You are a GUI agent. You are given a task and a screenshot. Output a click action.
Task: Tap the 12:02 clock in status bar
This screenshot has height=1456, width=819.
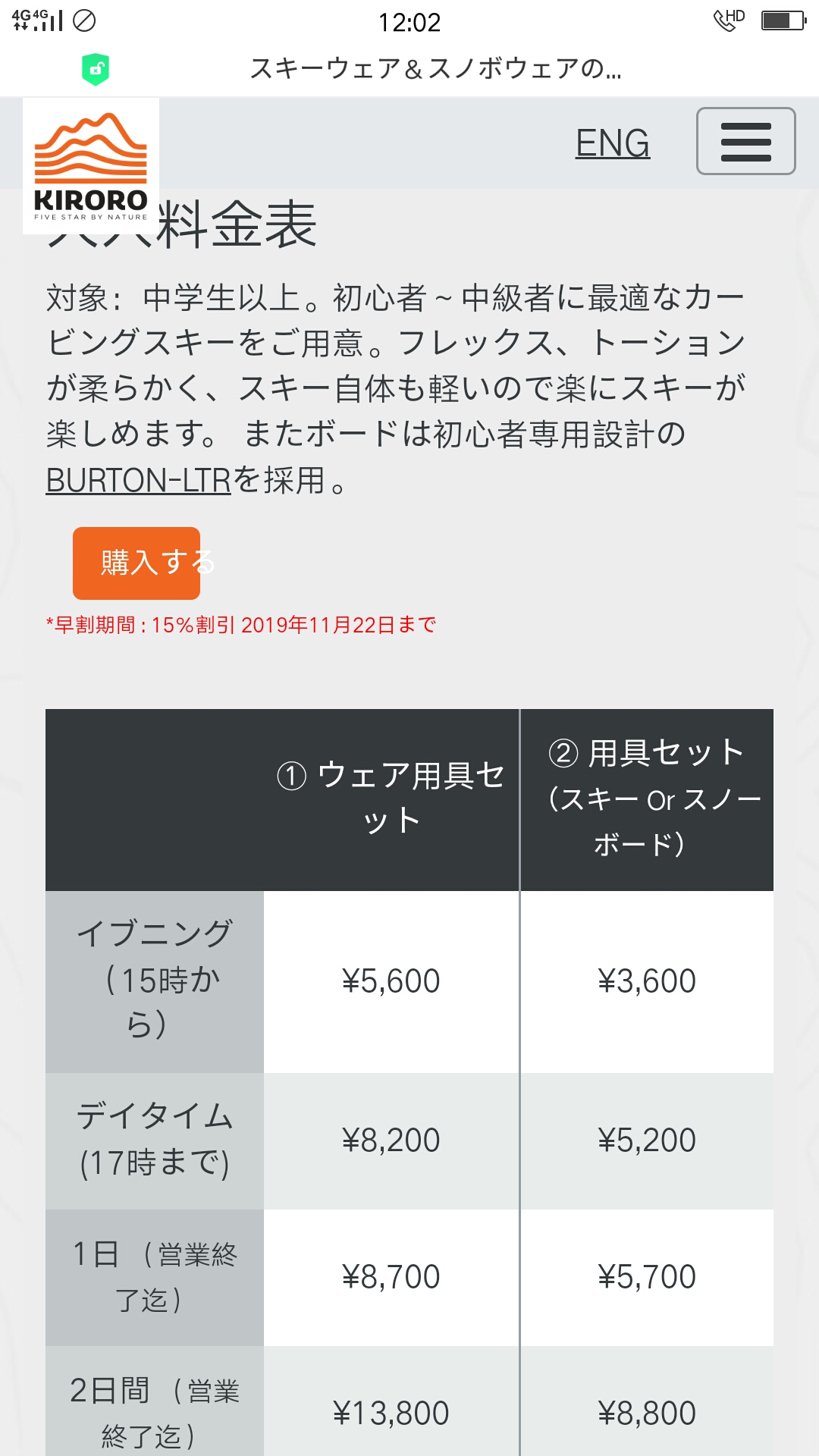(x=409, y=22)
